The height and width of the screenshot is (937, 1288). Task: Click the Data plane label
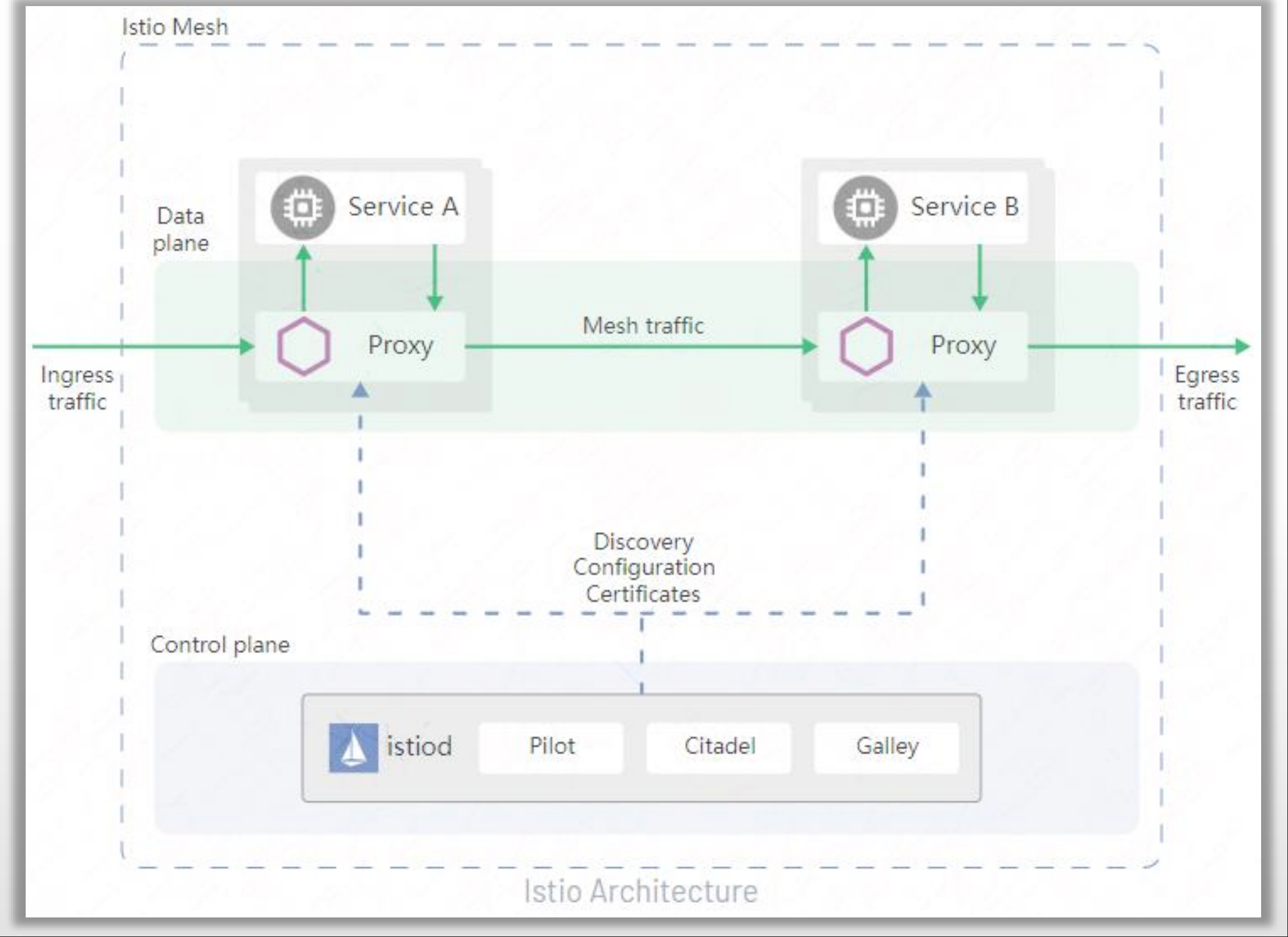click(180, 230)
